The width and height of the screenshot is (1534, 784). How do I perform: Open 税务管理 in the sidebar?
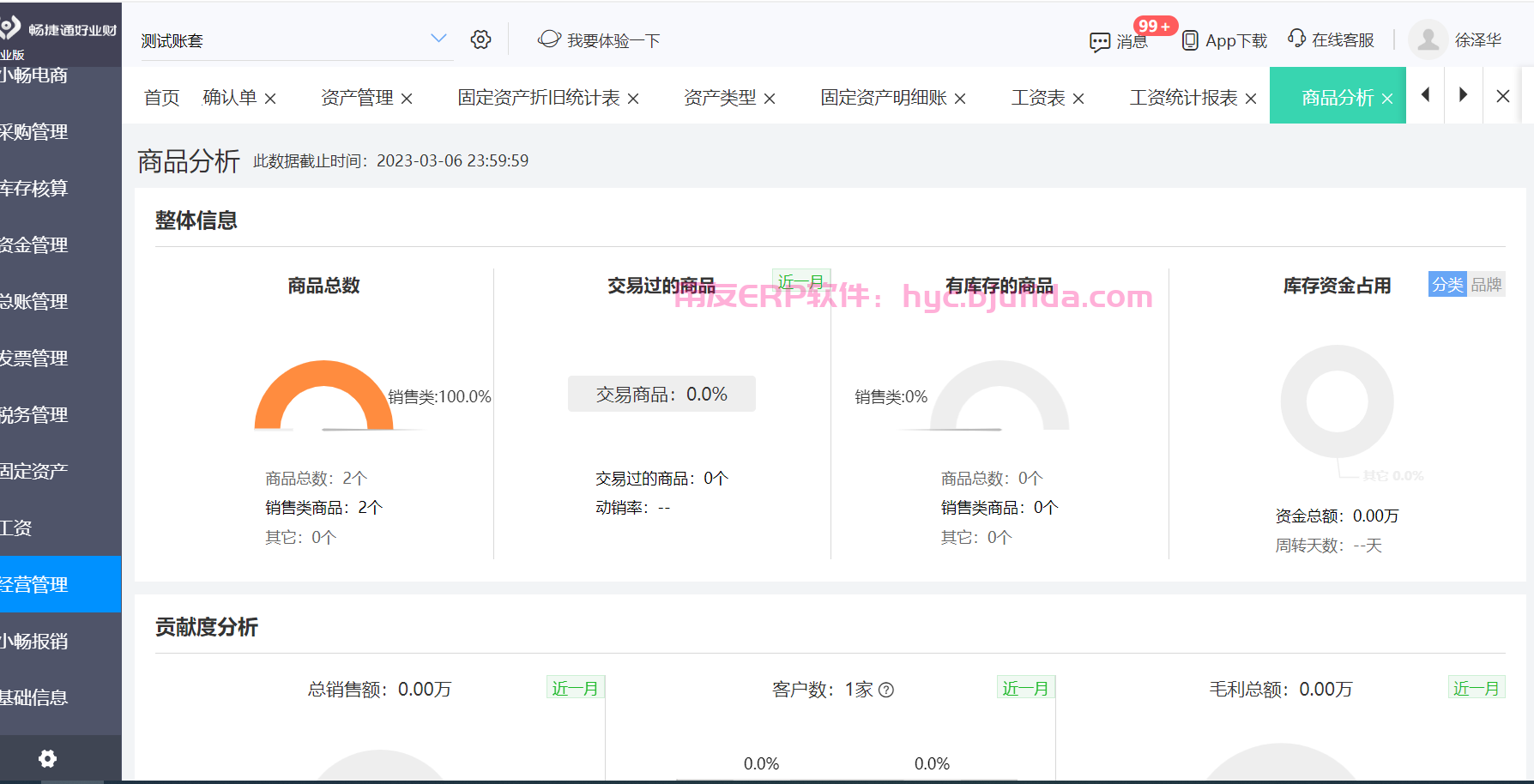(x=60, y=414)
